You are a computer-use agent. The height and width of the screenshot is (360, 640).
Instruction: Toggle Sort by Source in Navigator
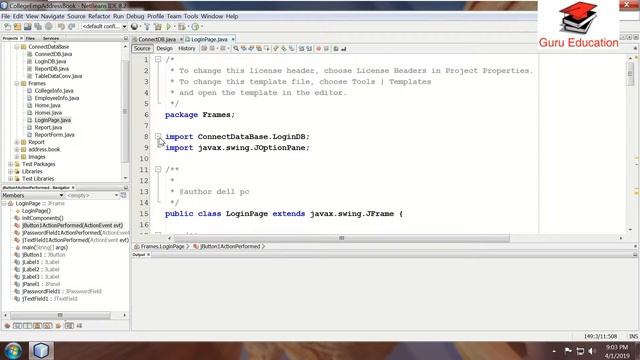pyautogui.click(x=79, y=326)
